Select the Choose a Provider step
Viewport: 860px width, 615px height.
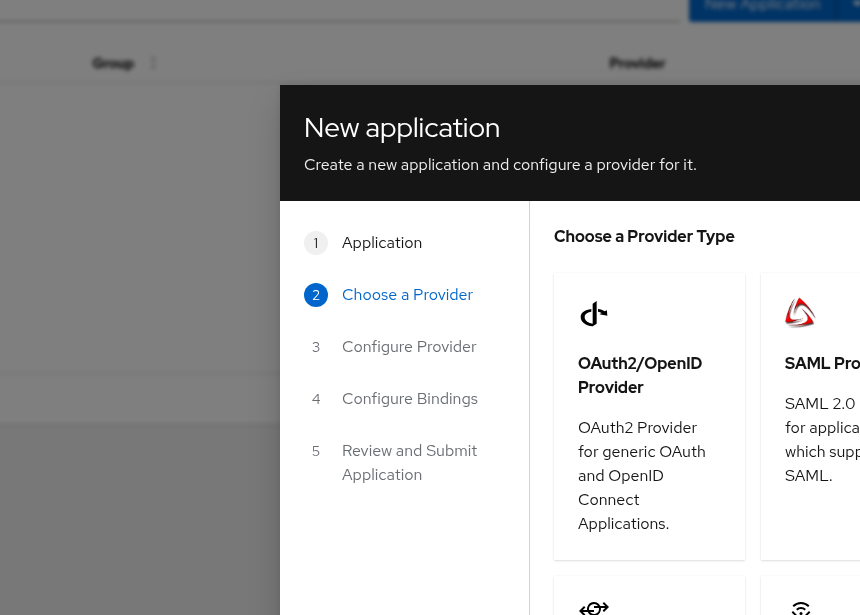[407, 295]
